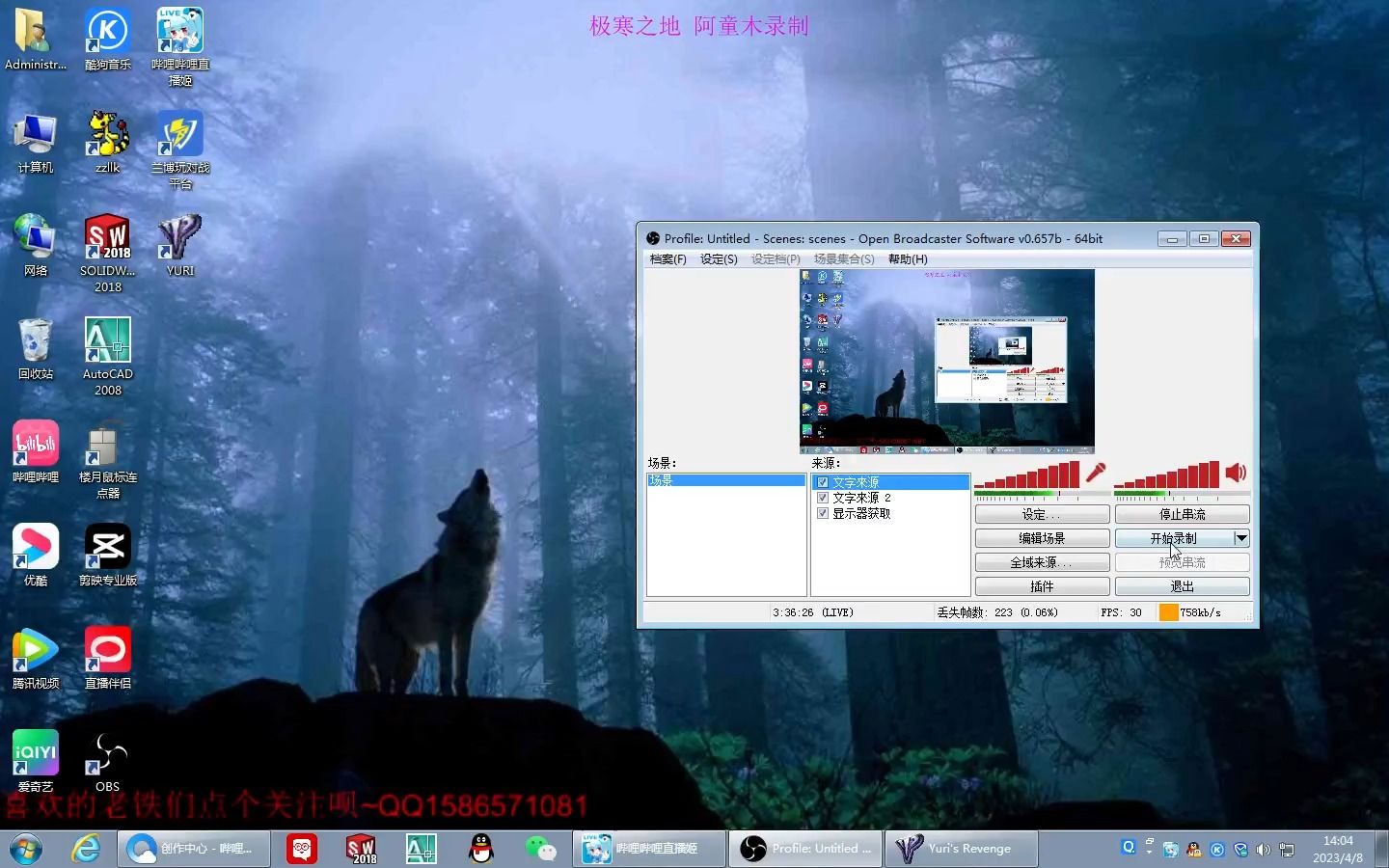Toggle the 文字来源 source checkbox
Screen dimensions: 1389x868
coord(823,482)
